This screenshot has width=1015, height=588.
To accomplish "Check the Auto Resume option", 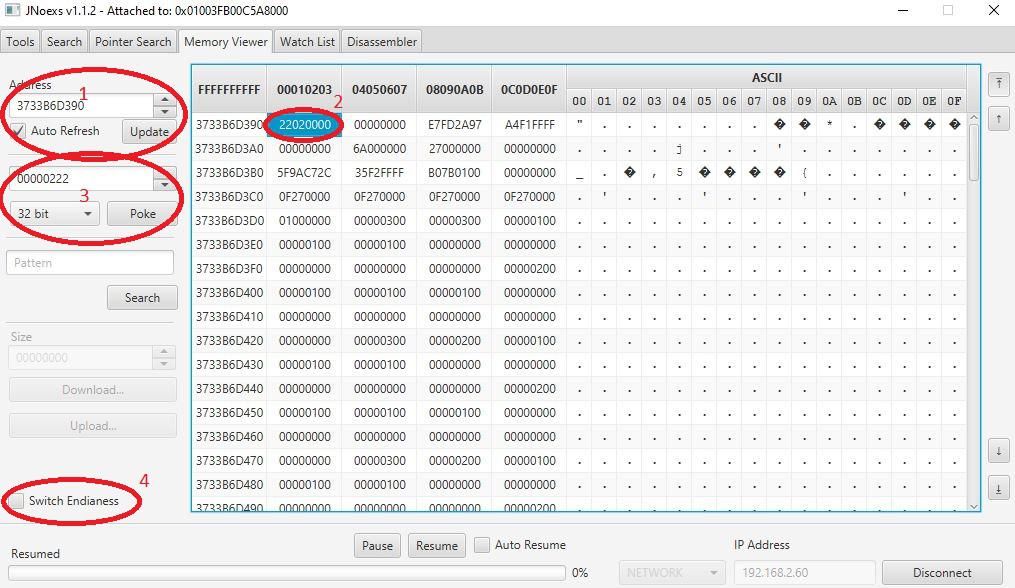I will click(482, 545).
